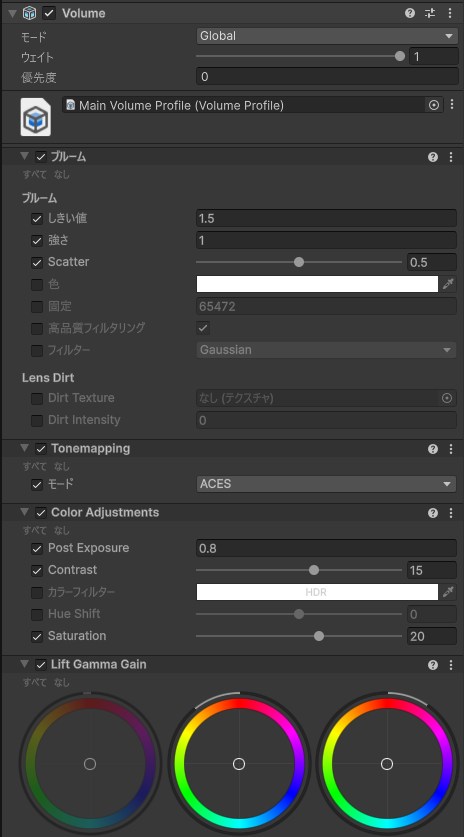Click the カラーフィルター HDR color swatch
Screen dimensions: 464x837
tap(317, 592)
